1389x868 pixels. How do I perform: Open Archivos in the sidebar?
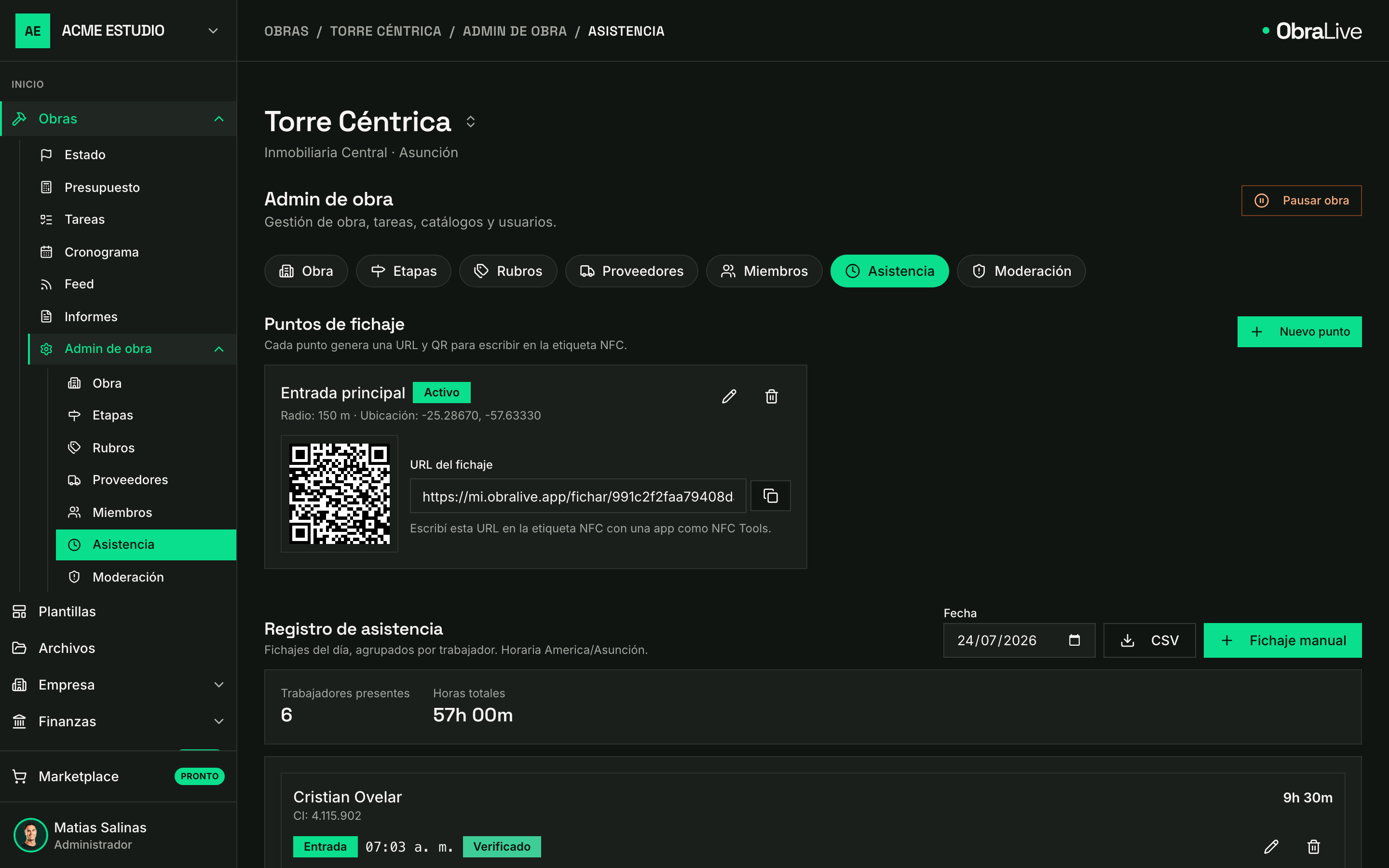point(118,648)
